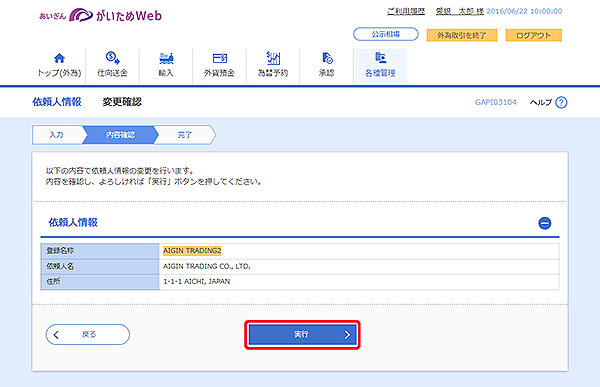Click the 登録名称 row label
The image size is (600, 387).
(x=100, y=251)
